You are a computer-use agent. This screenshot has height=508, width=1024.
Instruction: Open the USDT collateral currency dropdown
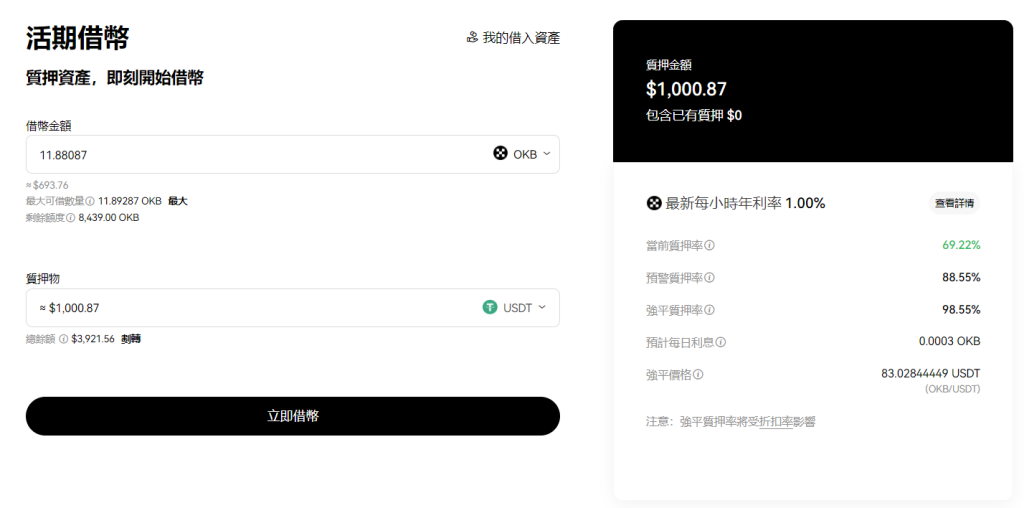(x=516, y=308)
